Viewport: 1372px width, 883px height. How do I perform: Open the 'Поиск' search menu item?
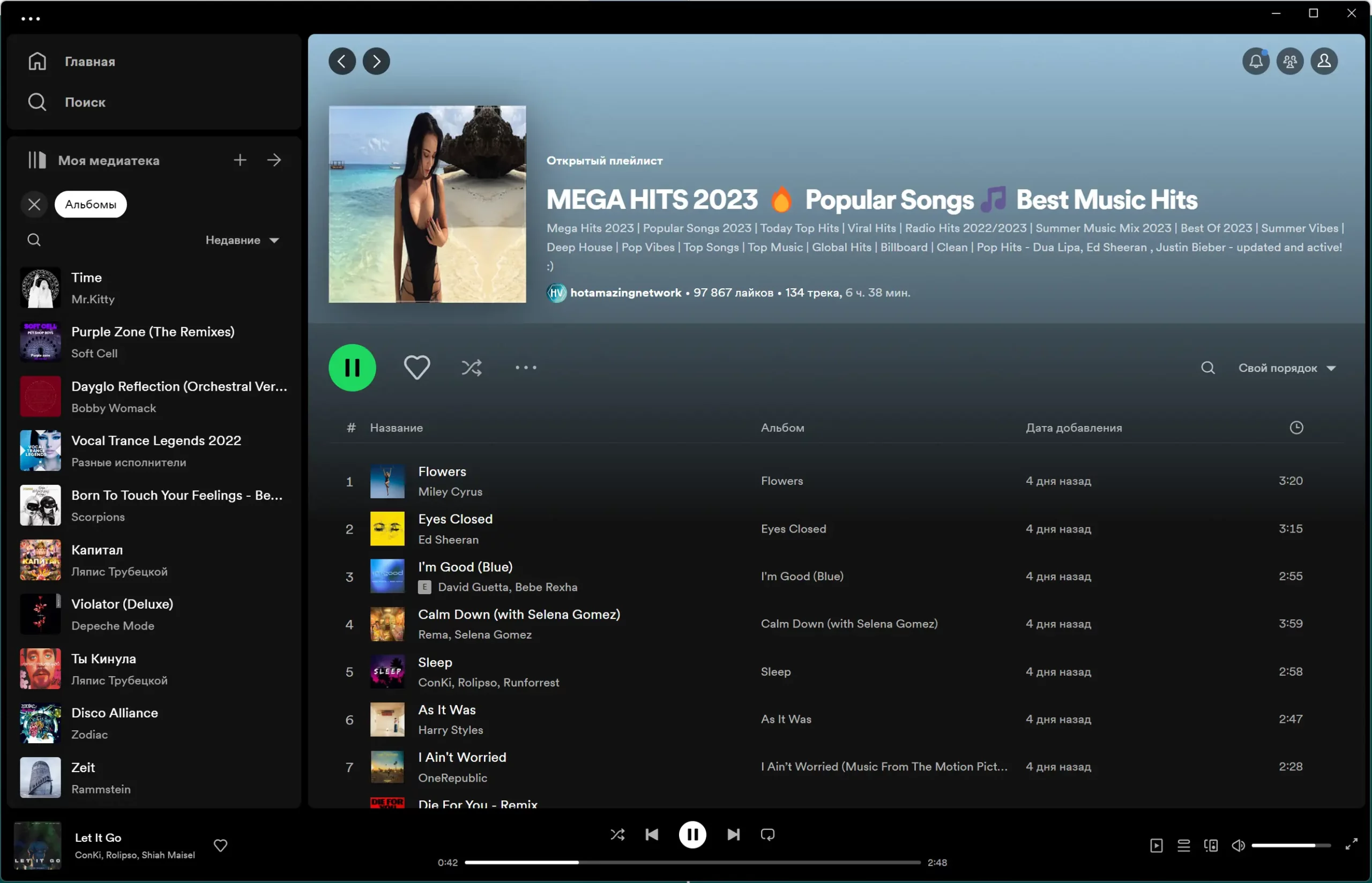pos(85,102)
